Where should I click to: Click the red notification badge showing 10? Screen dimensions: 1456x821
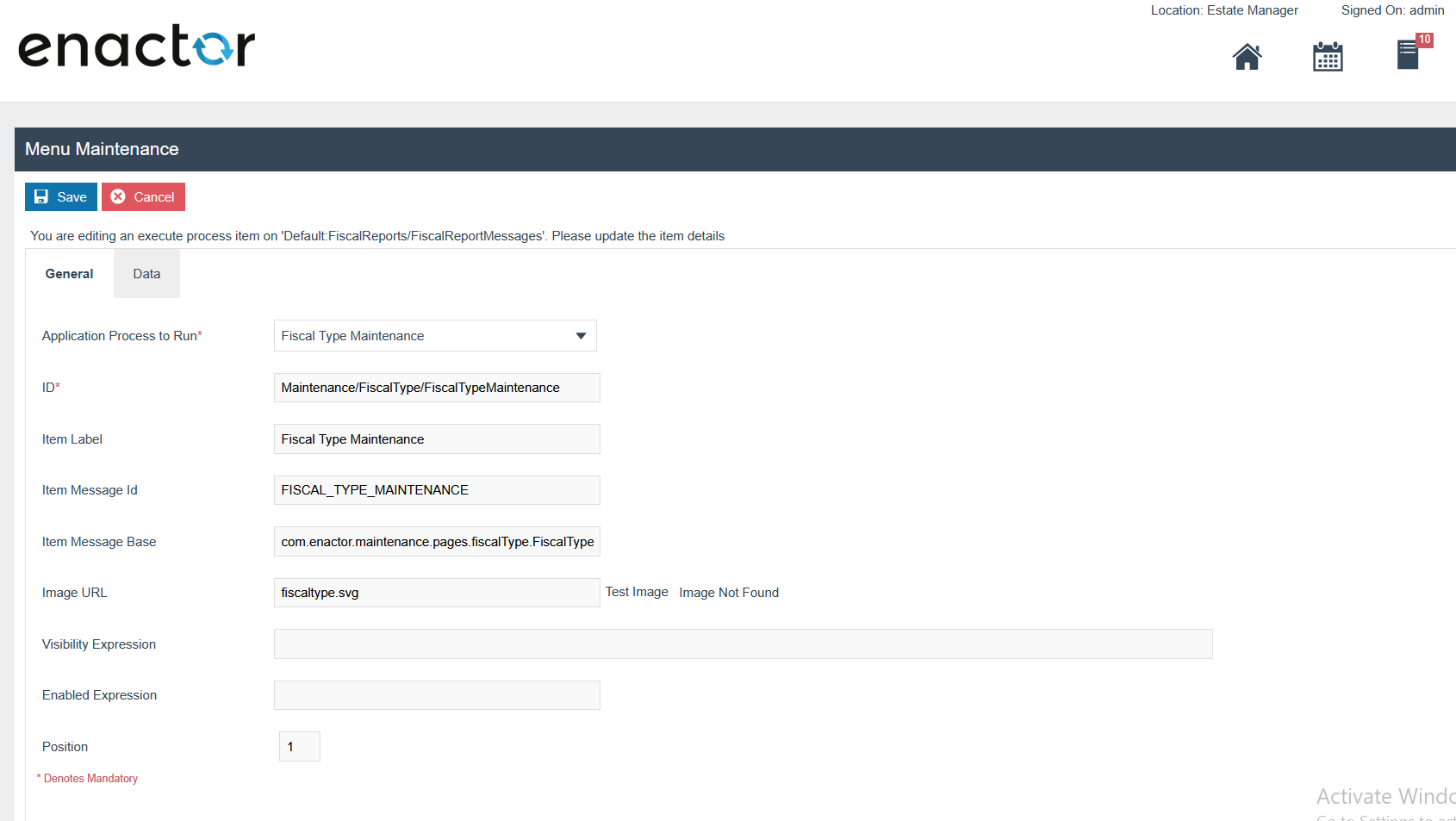click(x=1424, y=40)
